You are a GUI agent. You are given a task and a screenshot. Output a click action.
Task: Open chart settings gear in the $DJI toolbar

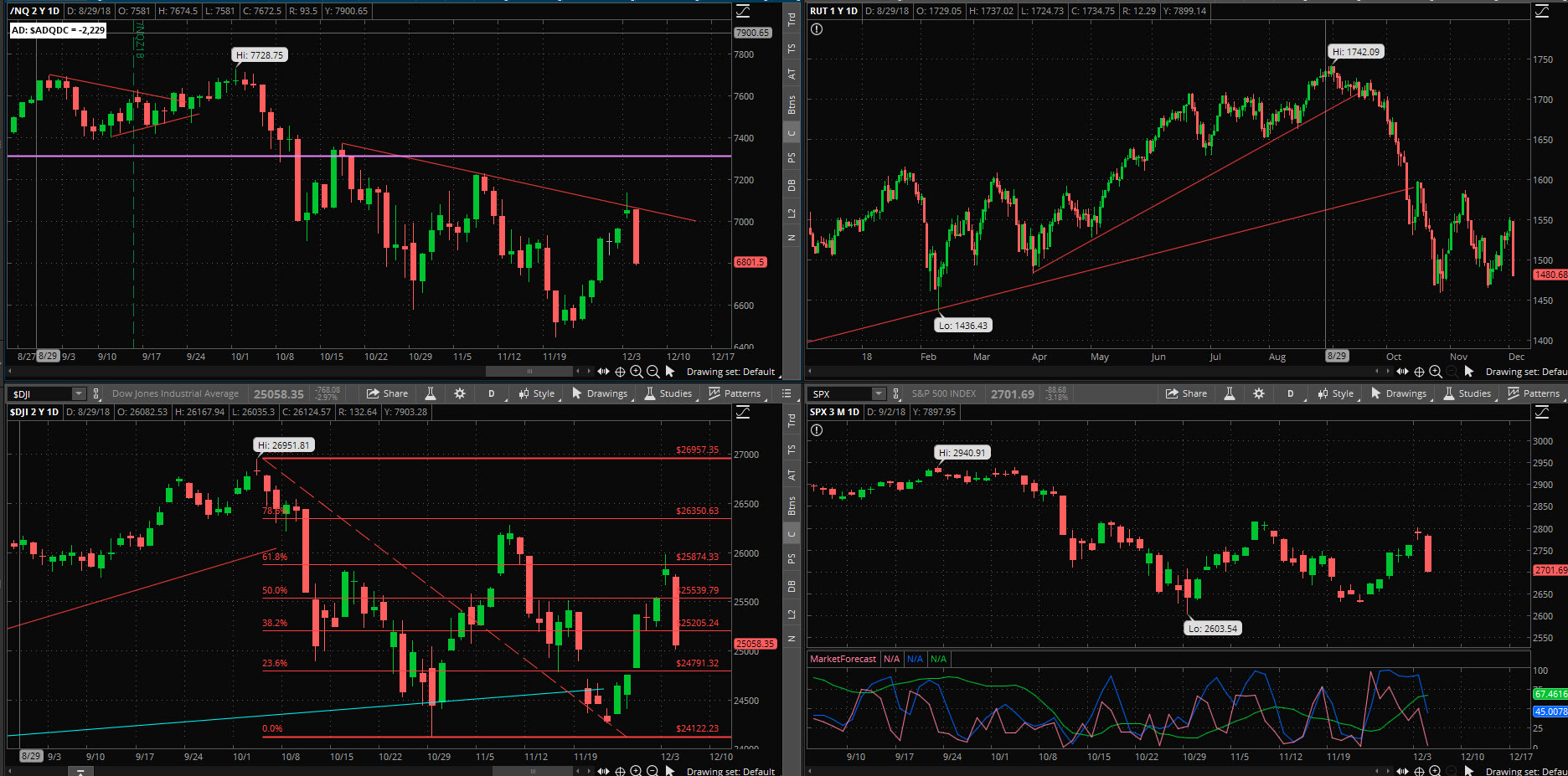[x=460, y=393]
